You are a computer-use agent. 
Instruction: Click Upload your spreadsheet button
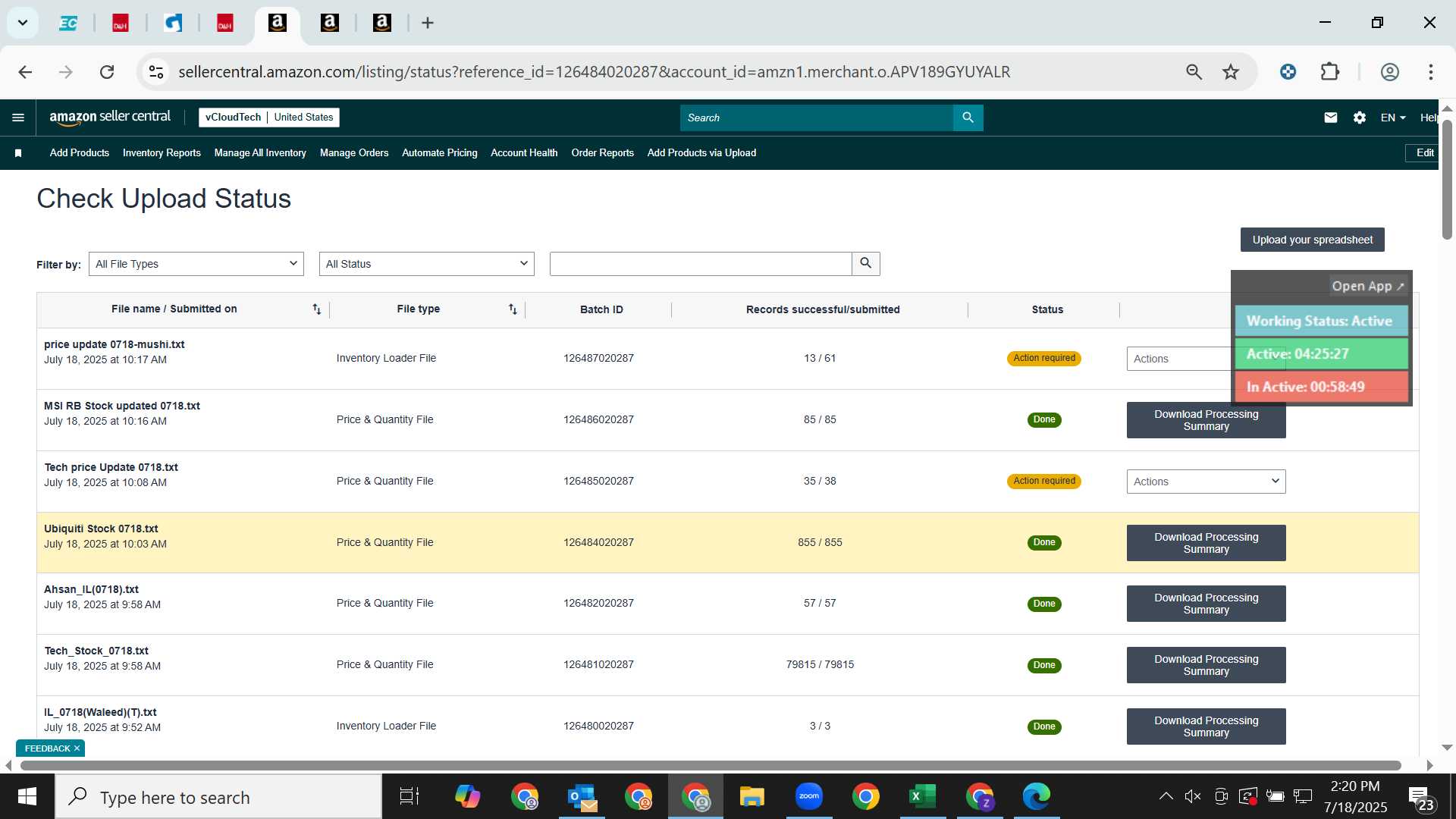coord(1313,240)
